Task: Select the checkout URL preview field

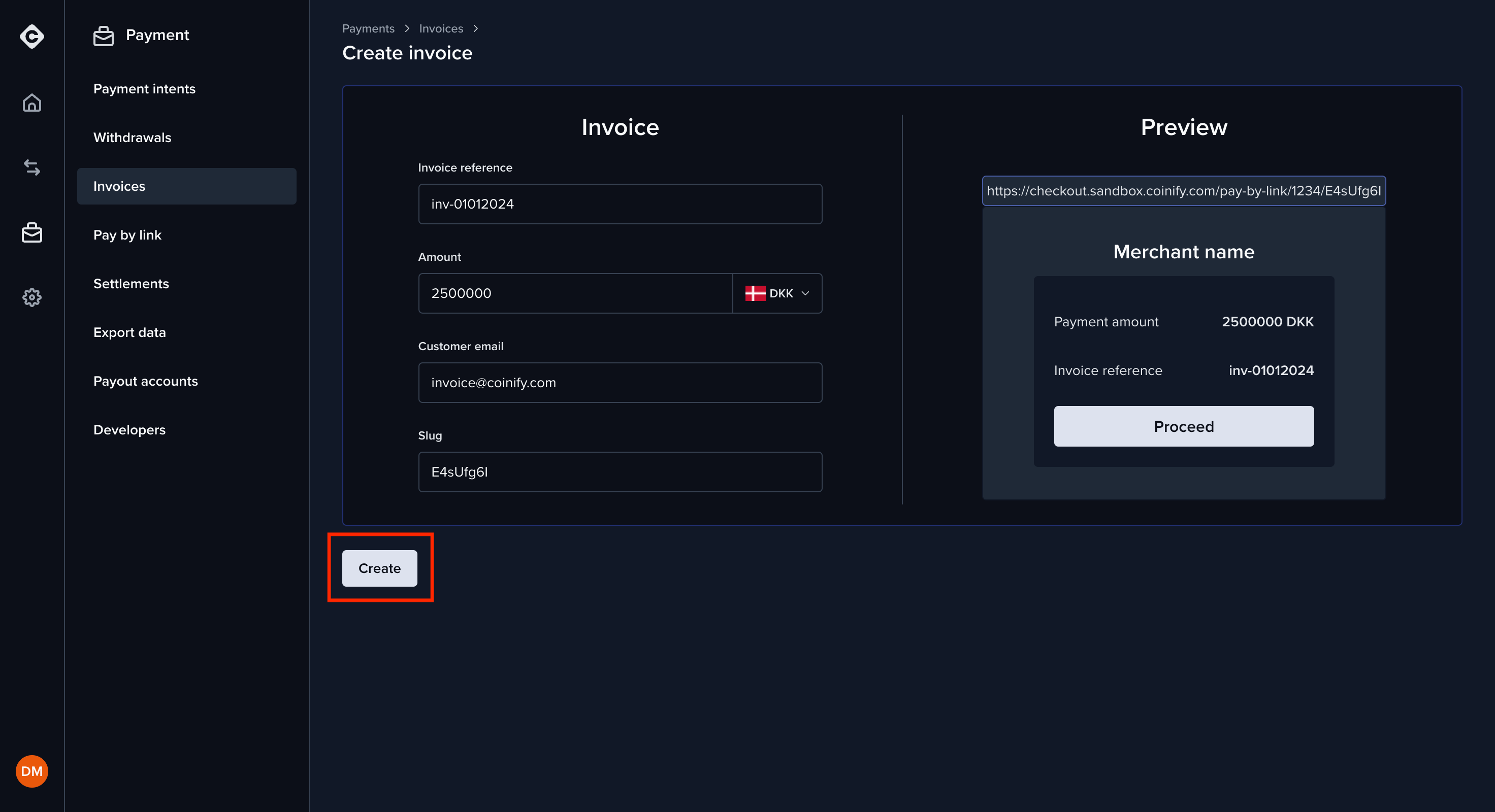Action: tap(1183, 191)
